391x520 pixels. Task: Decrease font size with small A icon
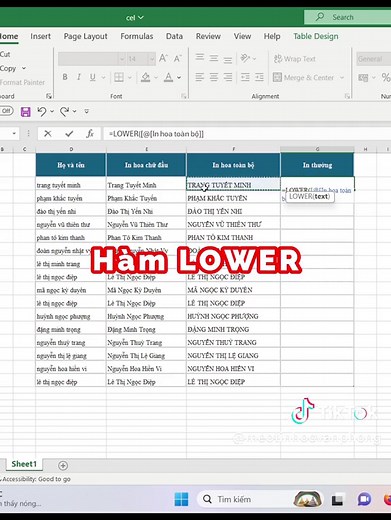coord(178,59)
